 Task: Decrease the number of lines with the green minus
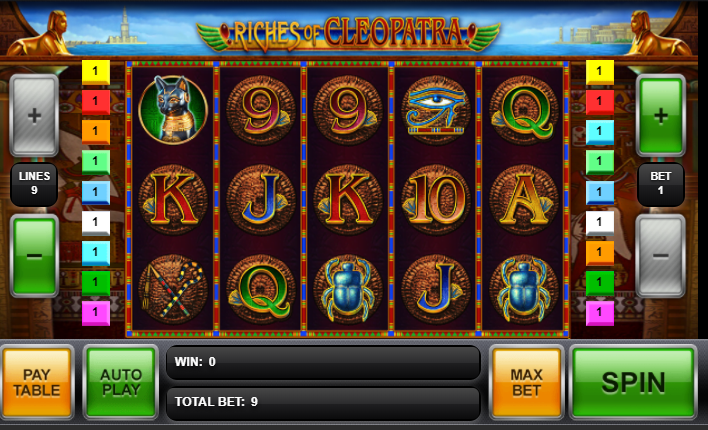pyautogui.click(x=34, y=256)
